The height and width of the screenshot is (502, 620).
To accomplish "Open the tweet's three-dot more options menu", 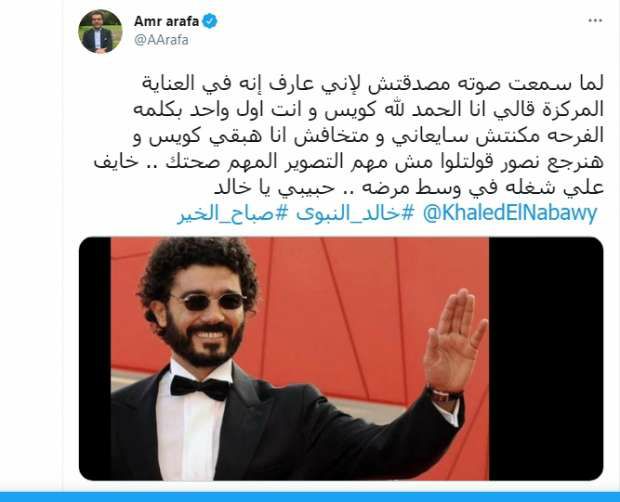I will (x=595, y=21).
